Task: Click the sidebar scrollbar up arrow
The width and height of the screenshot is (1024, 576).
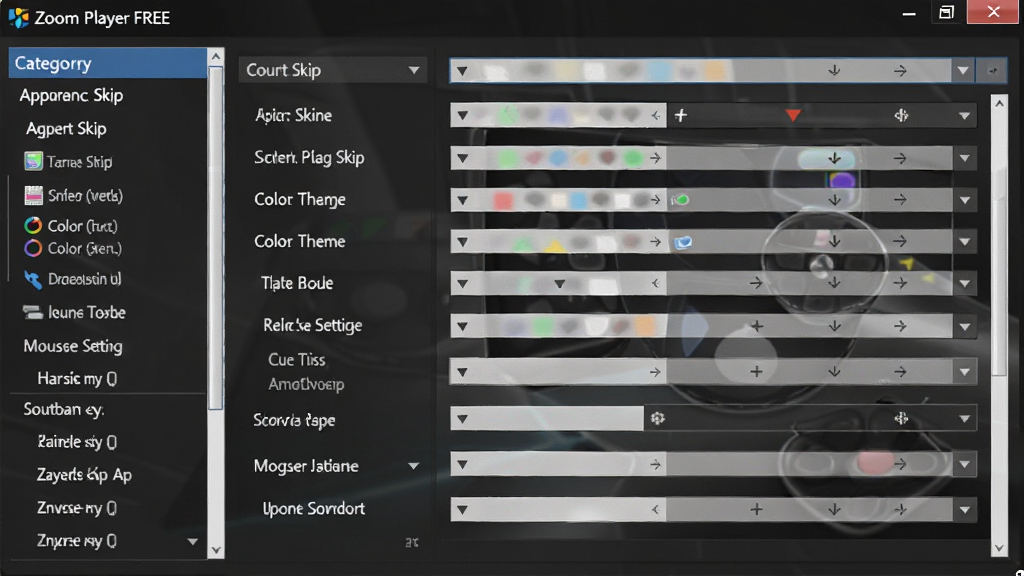Action: pos(216,57)
